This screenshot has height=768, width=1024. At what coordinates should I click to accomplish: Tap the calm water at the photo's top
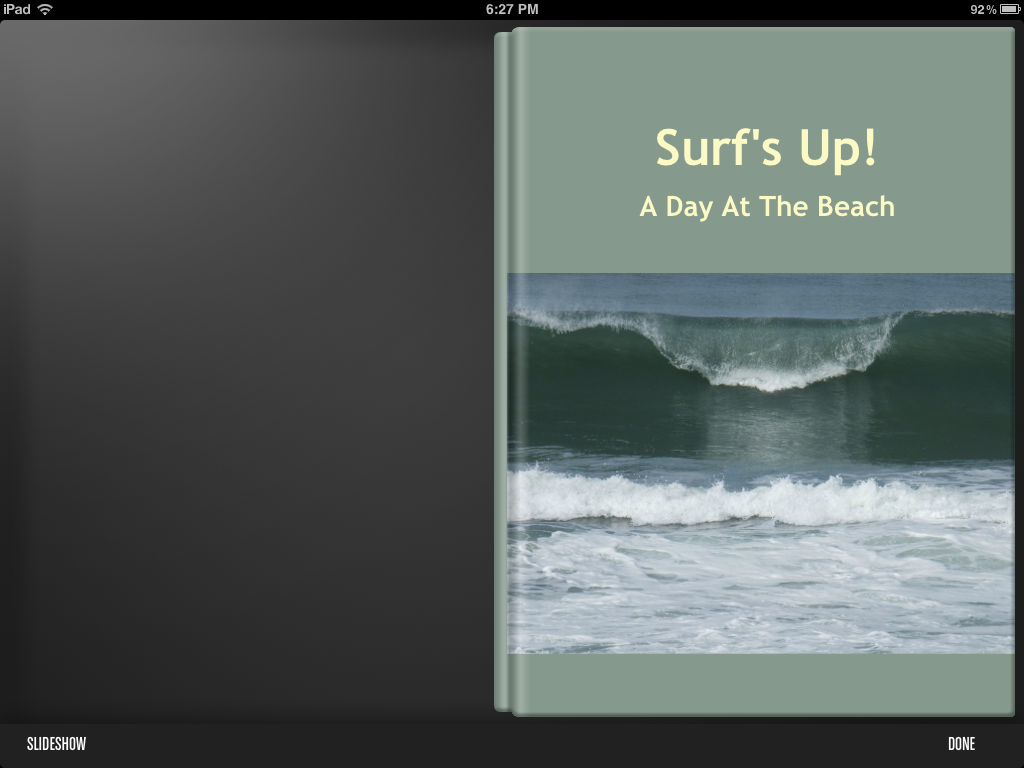760,292
